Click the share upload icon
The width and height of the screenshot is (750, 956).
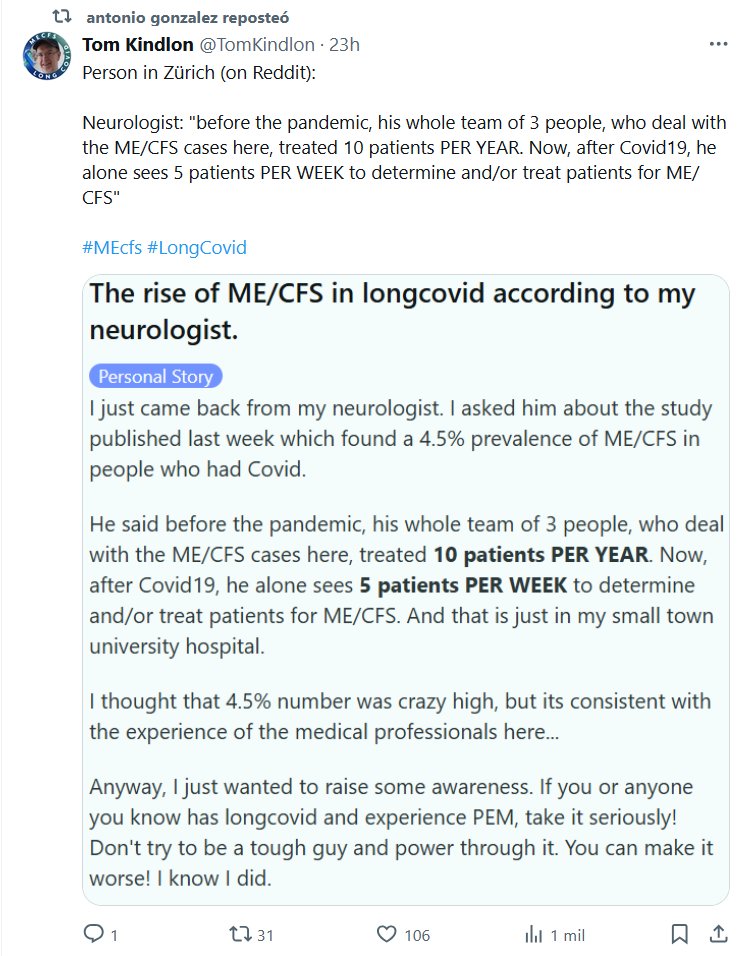pyautogui.click(x=718, y=934)
